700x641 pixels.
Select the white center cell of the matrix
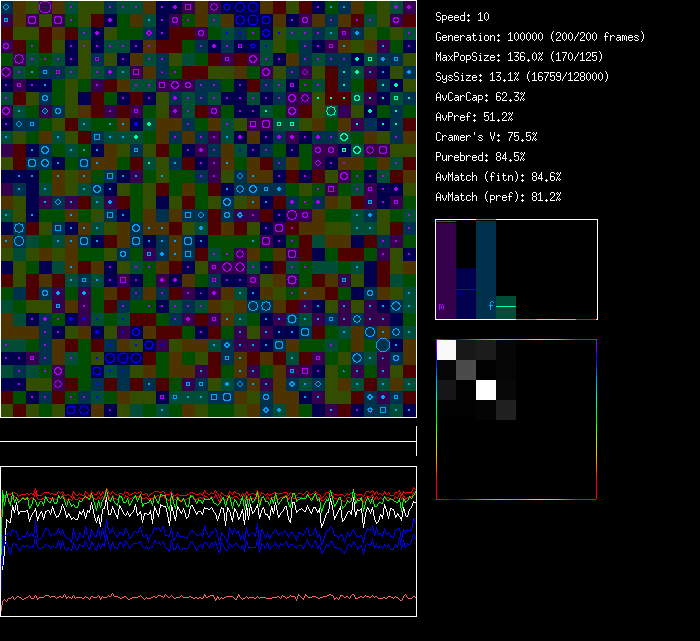click(x=486, y=389)
